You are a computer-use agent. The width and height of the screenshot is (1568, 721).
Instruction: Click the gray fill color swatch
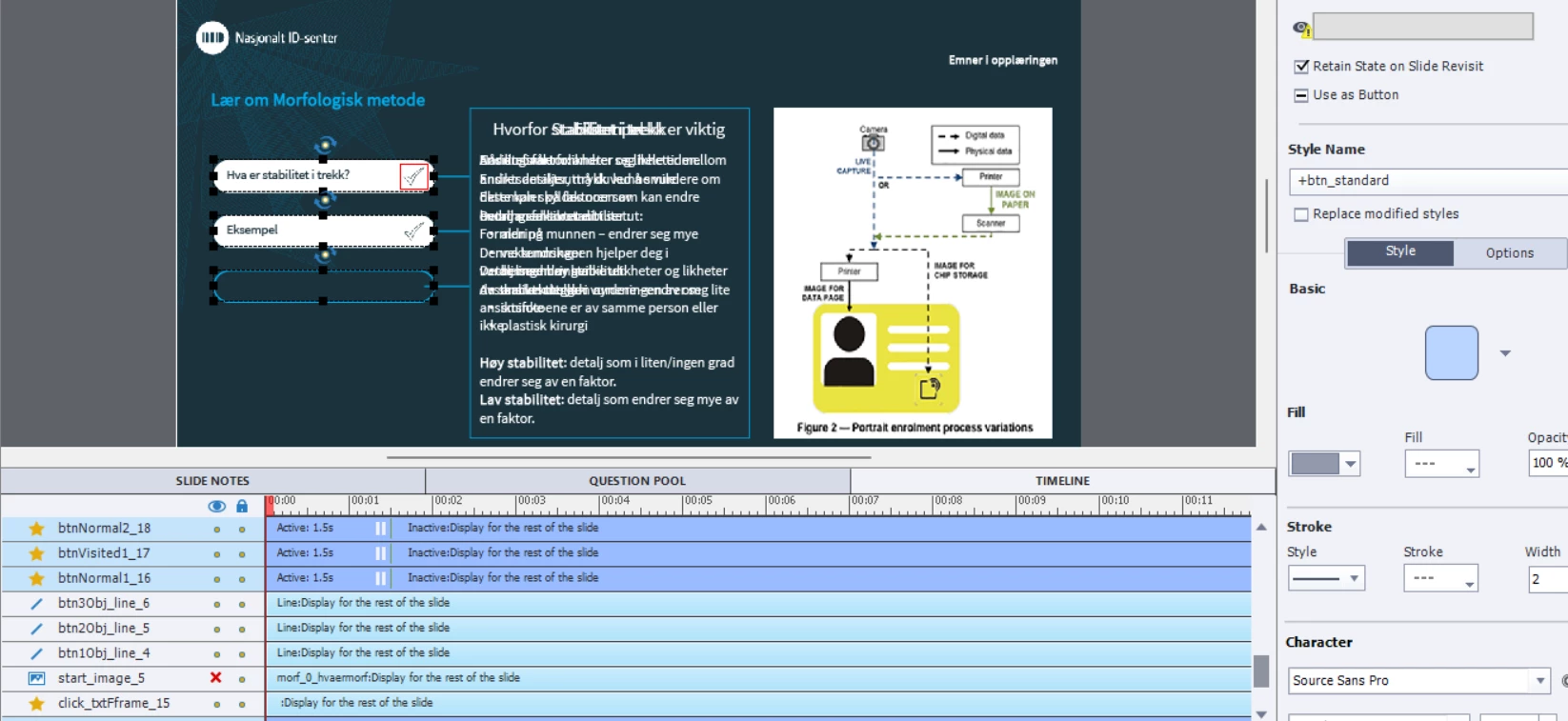(1316, 464)
